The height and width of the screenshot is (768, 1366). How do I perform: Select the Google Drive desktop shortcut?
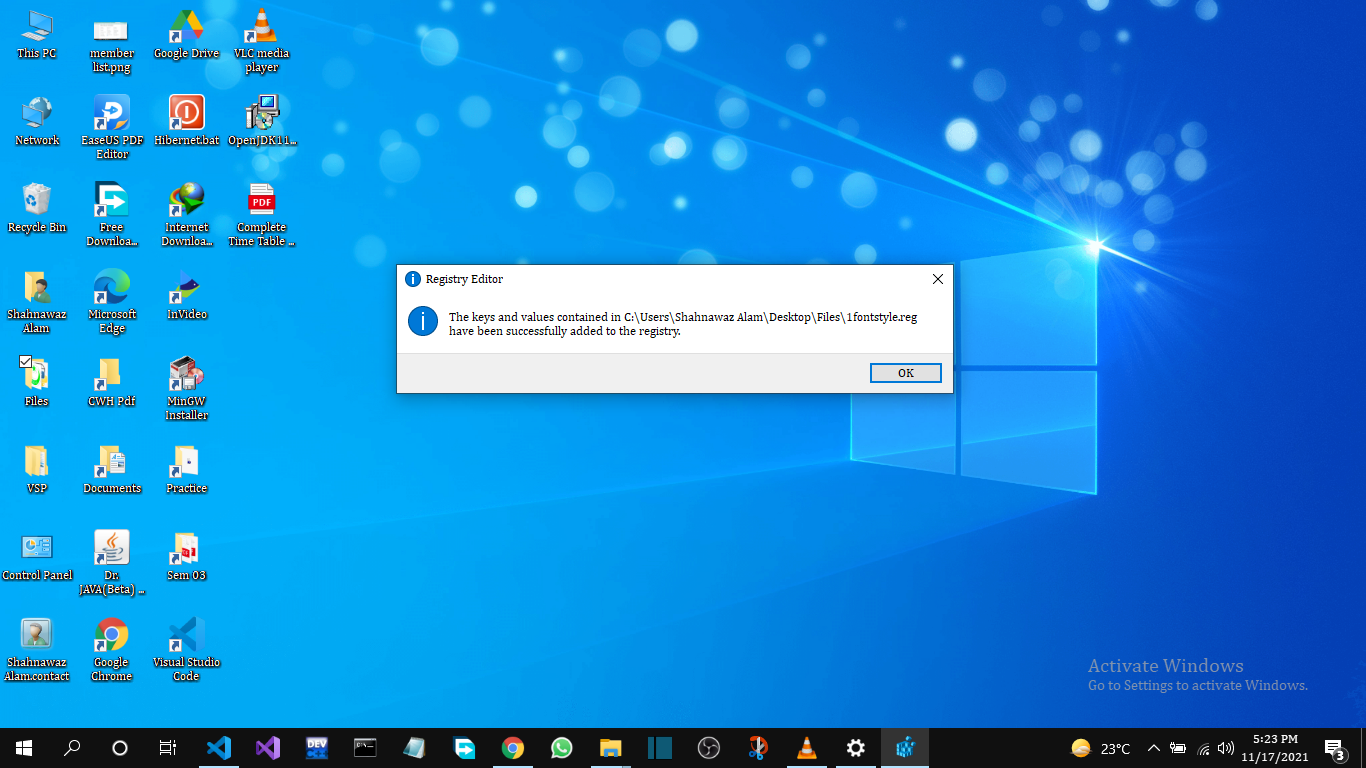coord(186,35)
